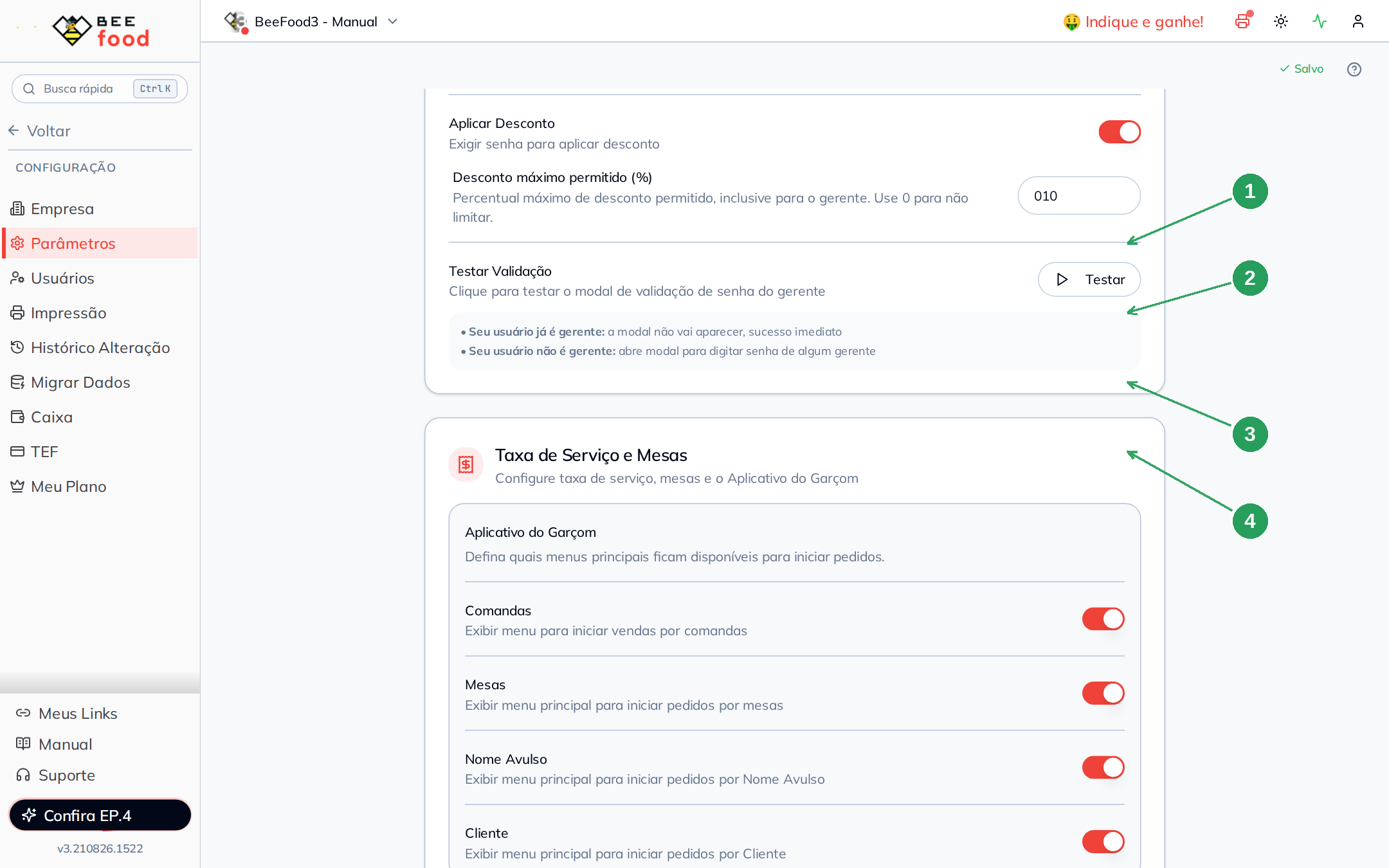Image resolution: width=1389 pixels, height=868 pixels.
Task: Open the Meus Links link
Action: 67,713
